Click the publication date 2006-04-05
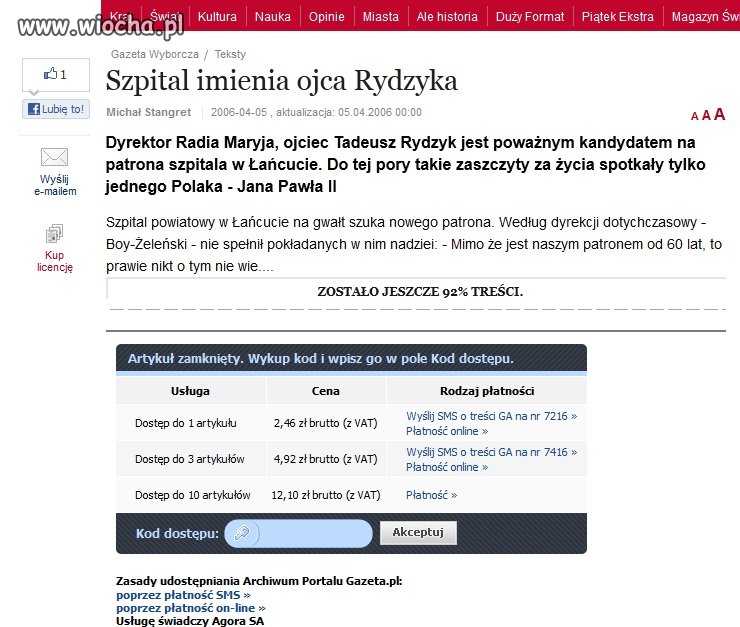Screen dimensions: 740x627 239,112
